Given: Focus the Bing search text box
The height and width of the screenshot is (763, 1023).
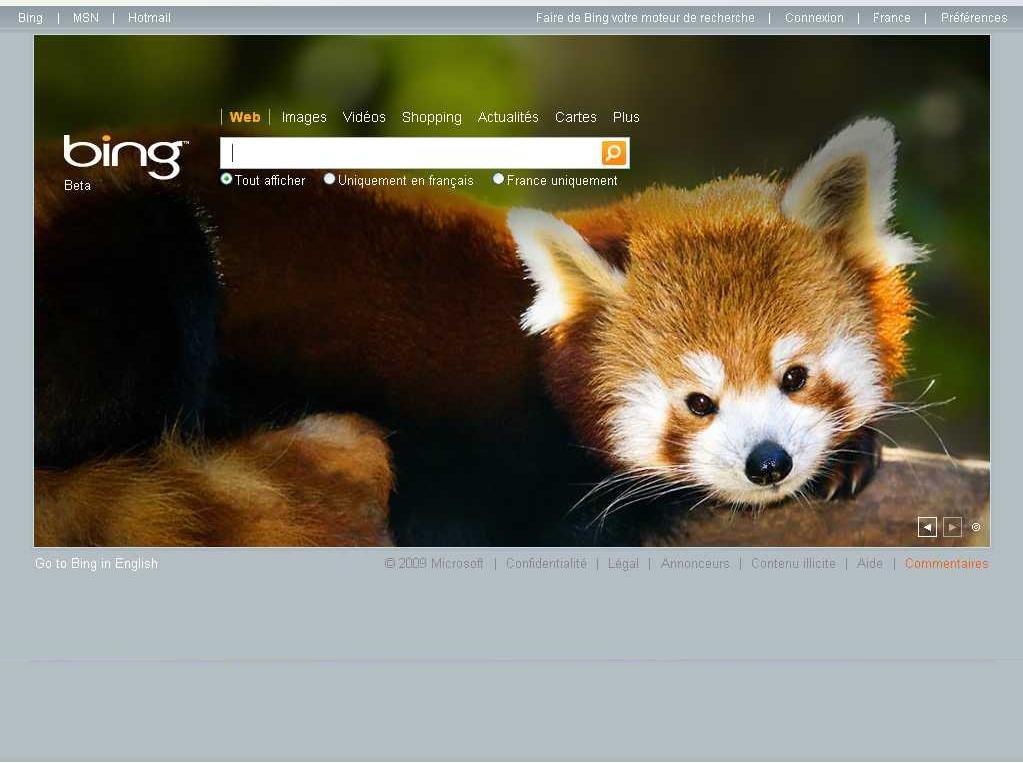Looking at the screenshot, I should [x=410, y=153].
